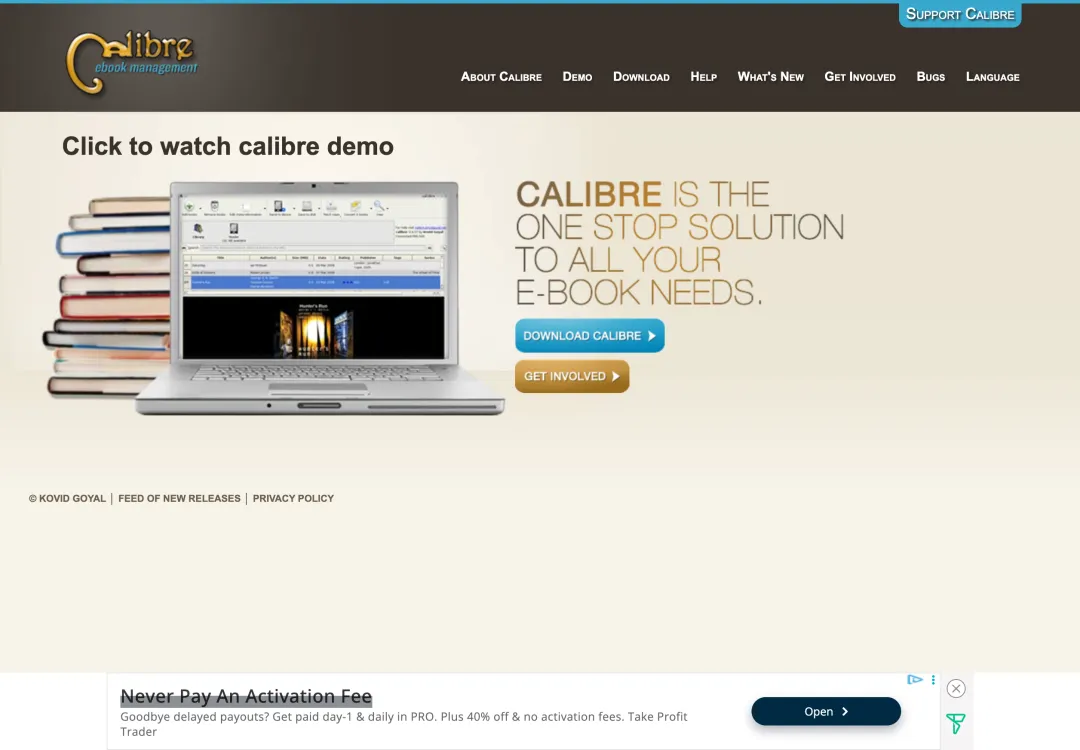1080x750 pixels.
Task: Open the About Calibre menu item
Action: [501, 77]
